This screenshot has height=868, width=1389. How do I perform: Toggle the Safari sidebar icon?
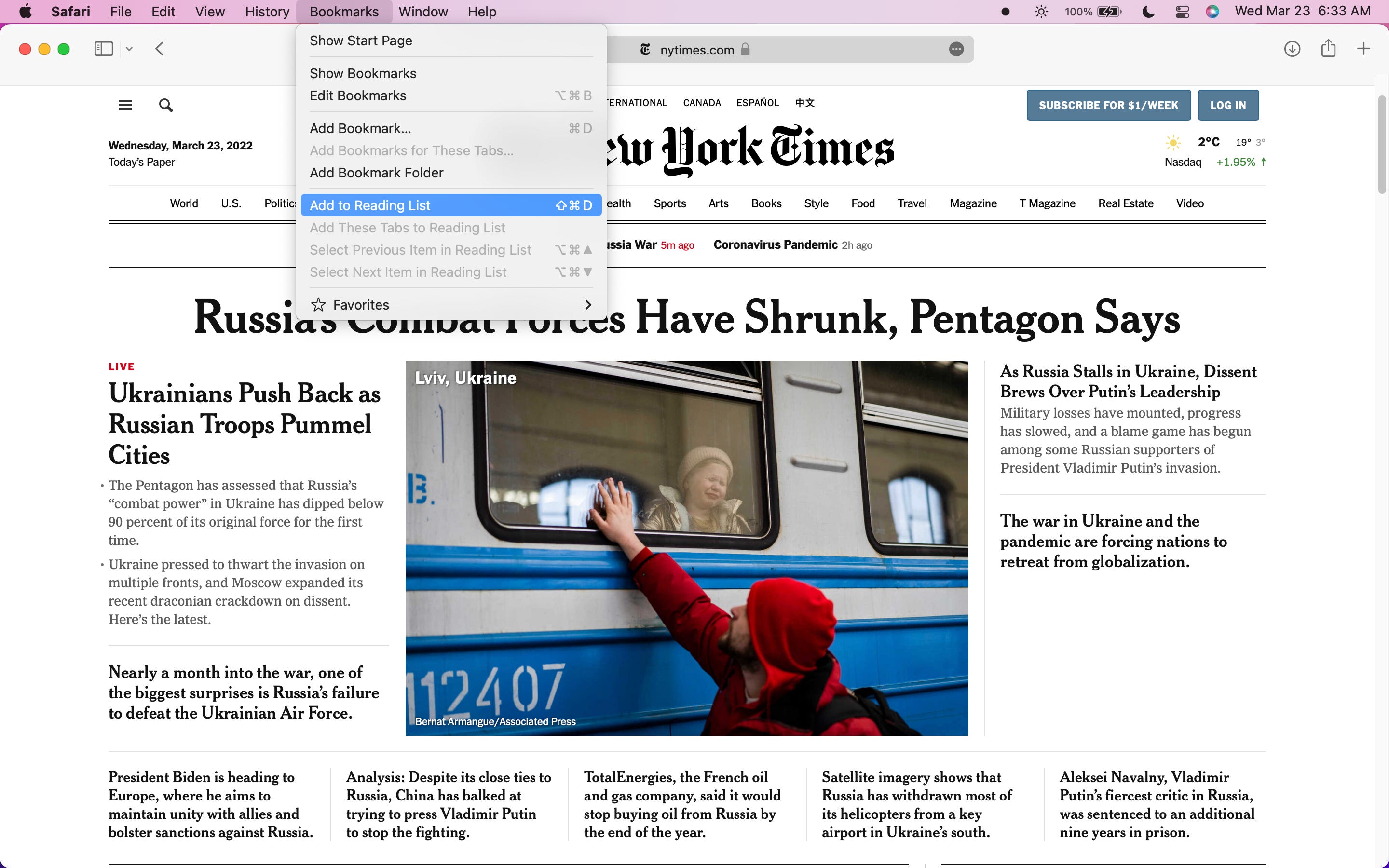coord(103,49)
